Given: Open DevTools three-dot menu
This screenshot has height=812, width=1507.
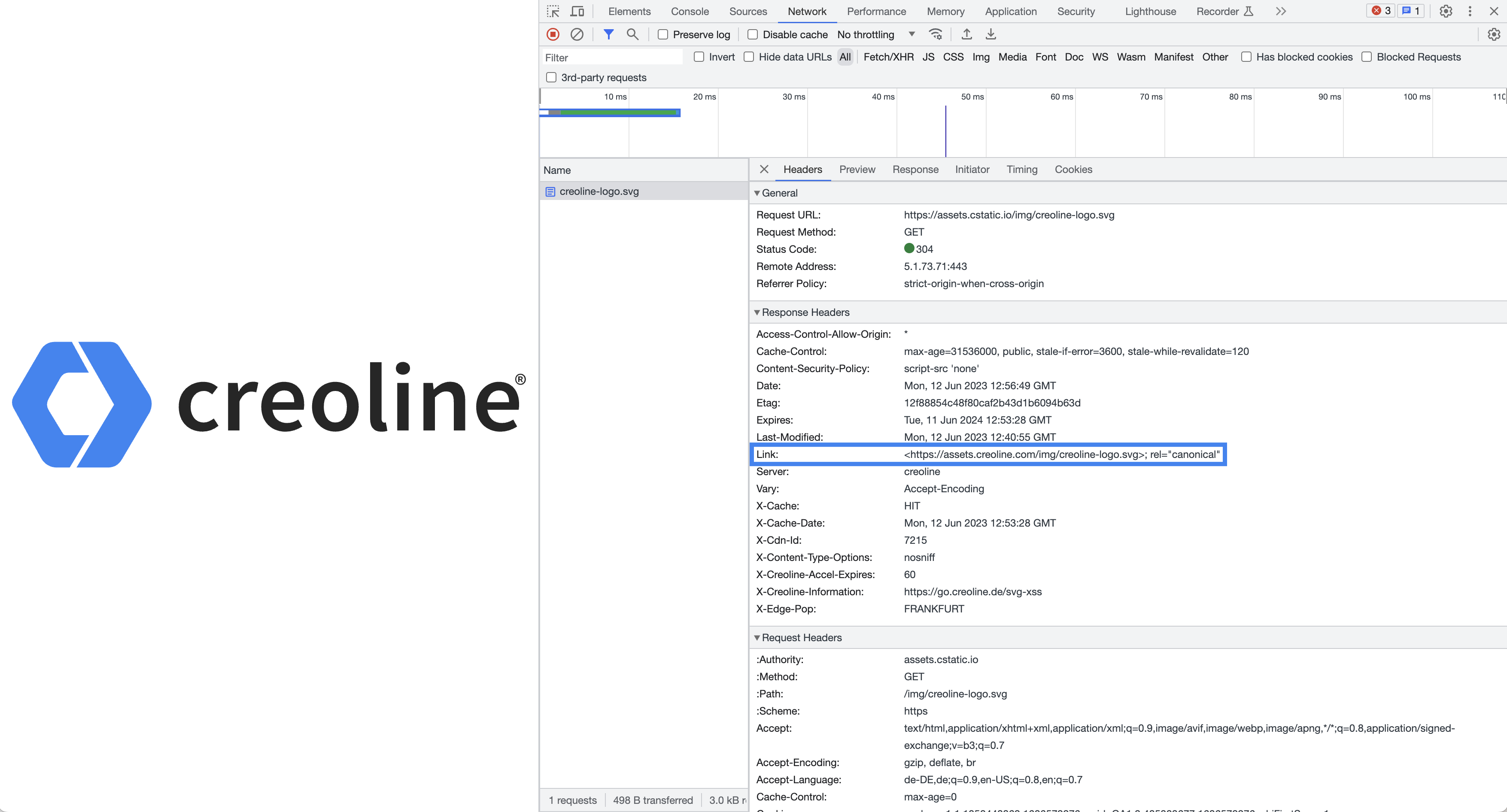Looking at the screenshot, I should click(1470, 11).
